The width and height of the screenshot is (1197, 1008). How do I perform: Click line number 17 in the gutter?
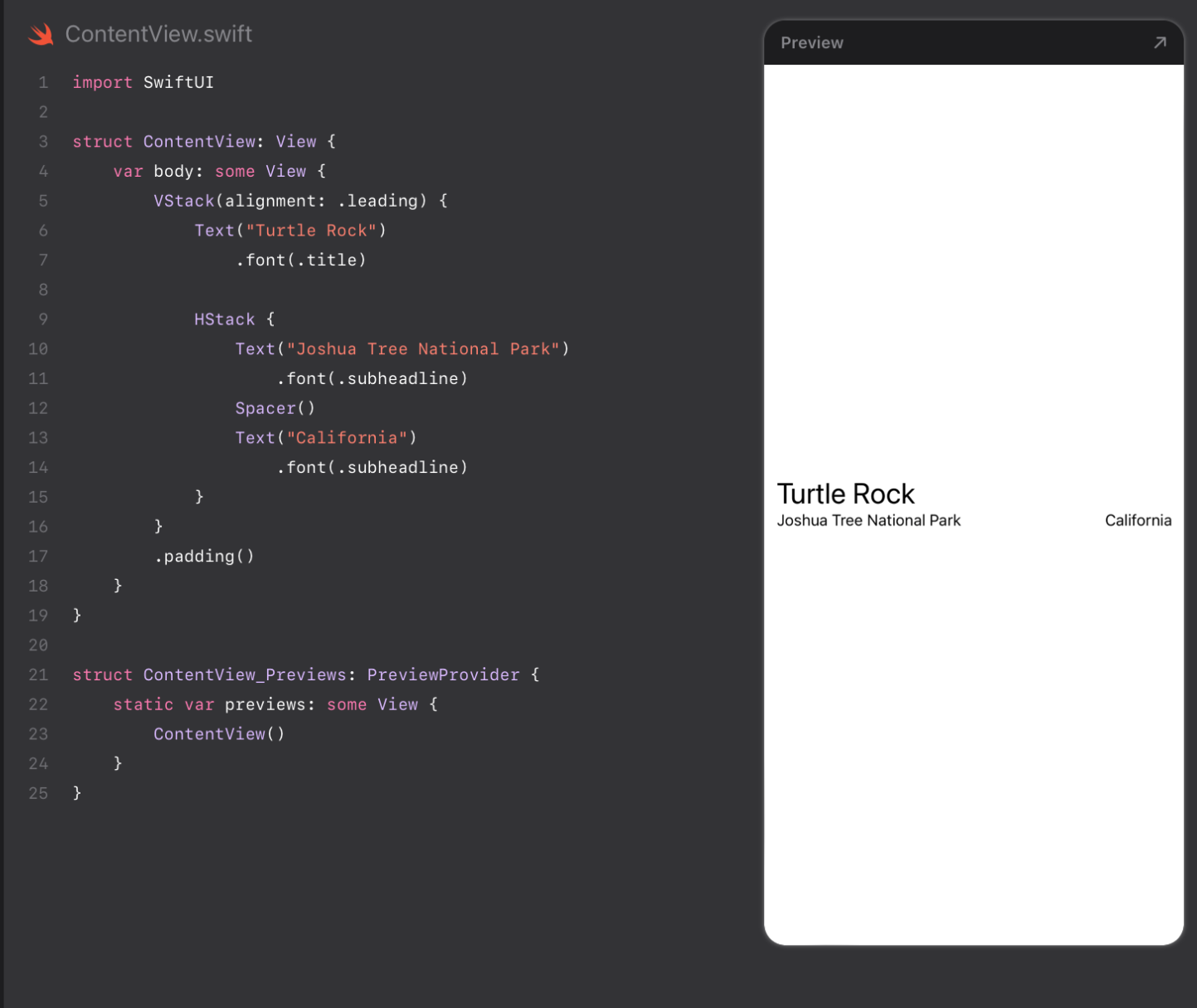(38, 557)
